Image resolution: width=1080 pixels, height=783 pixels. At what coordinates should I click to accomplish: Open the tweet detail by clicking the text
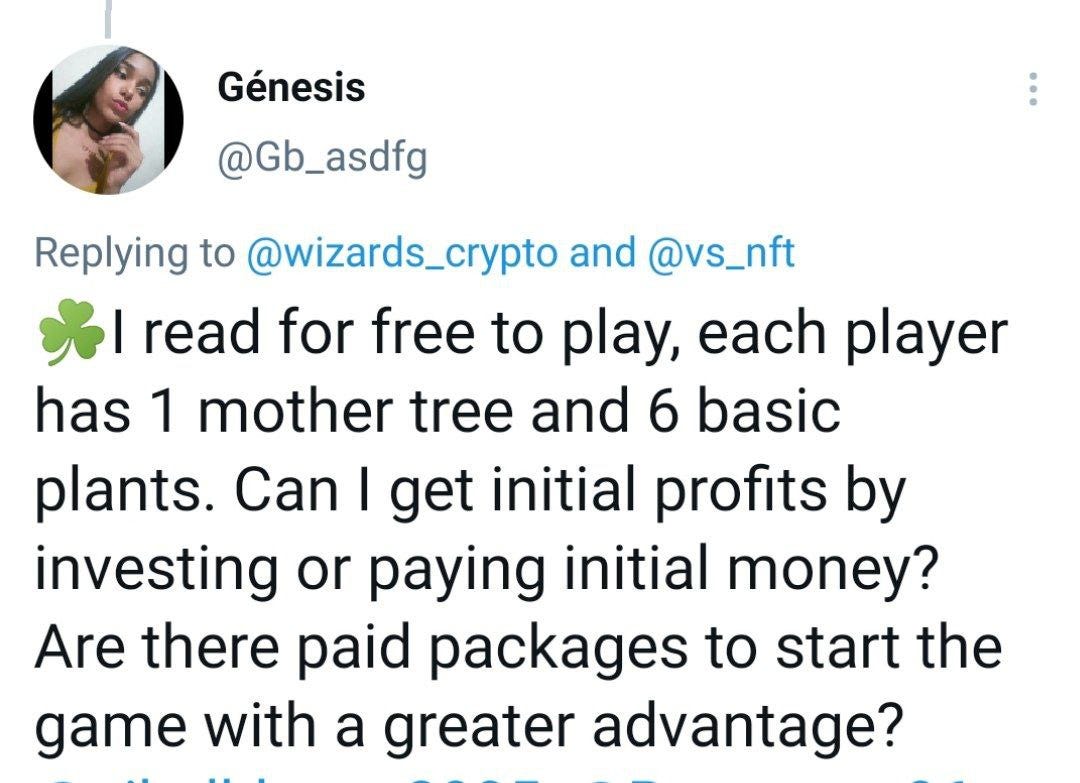[x=500, y=490]
